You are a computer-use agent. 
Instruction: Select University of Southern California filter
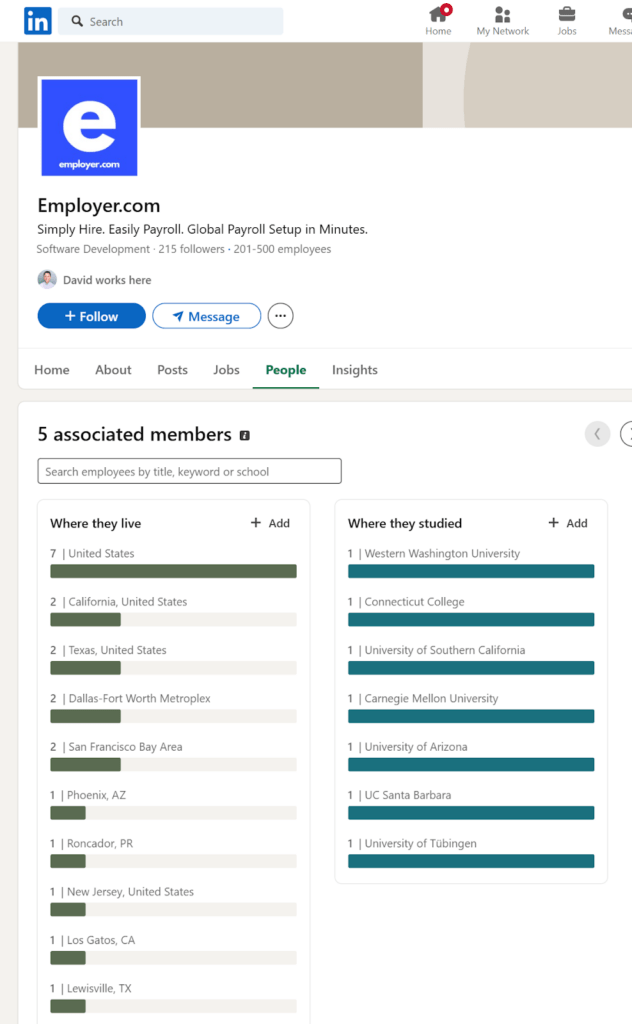point(471,659)
